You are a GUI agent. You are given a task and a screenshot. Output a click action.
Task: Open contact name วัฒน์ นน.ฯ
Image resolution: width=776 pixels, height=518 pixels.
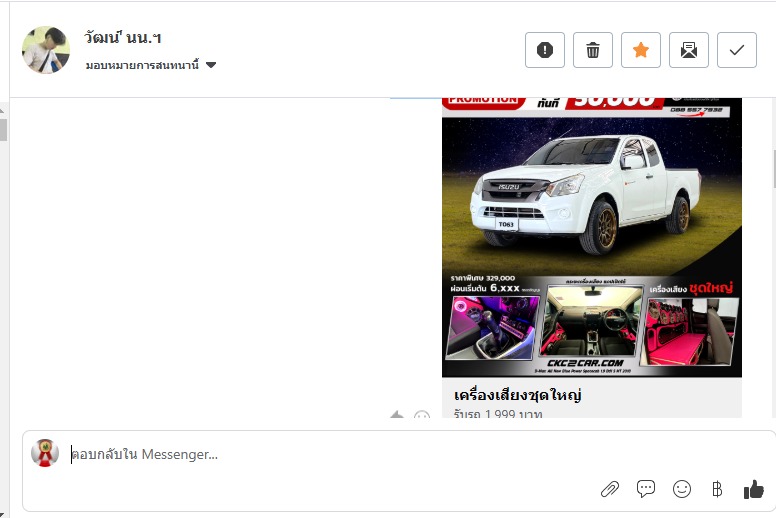123,37
